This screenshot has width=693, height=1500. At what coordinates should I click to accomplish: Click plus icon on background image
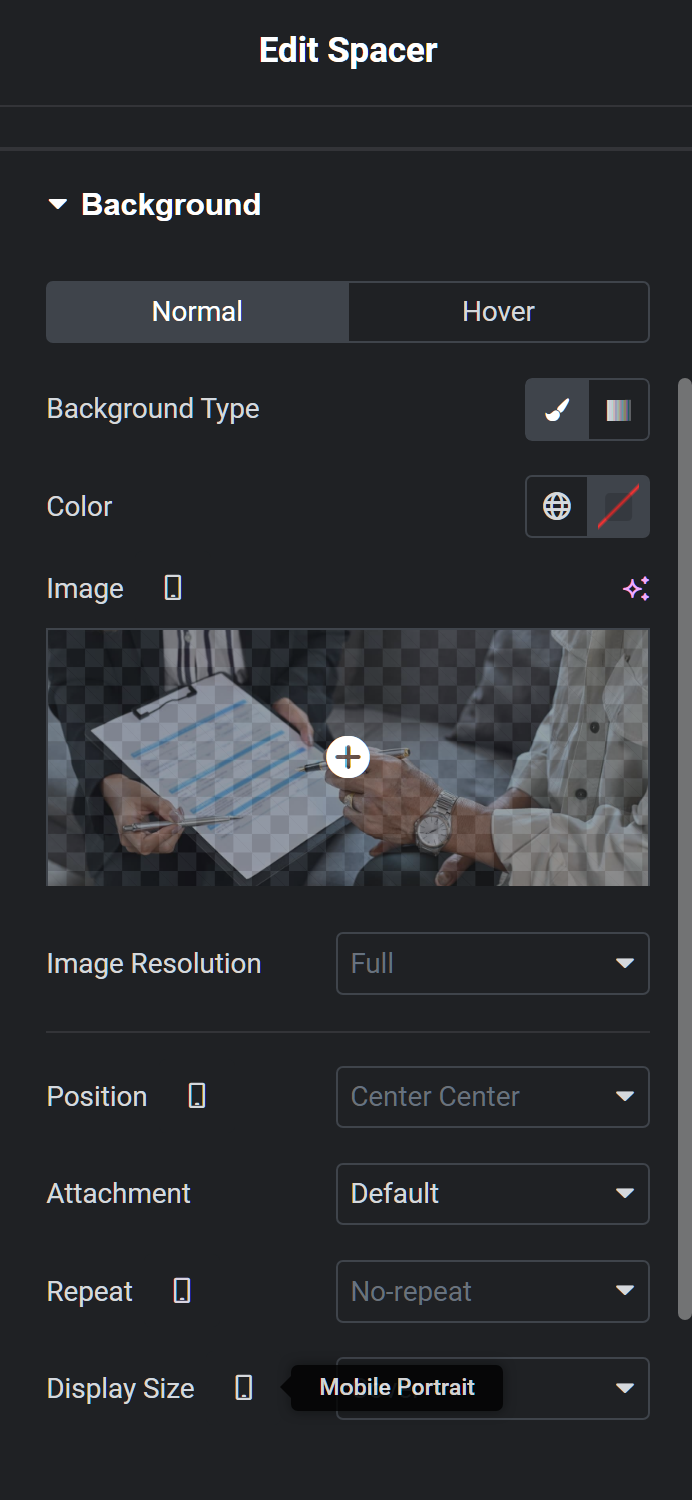pyautogui.click(x=348, y=758)
